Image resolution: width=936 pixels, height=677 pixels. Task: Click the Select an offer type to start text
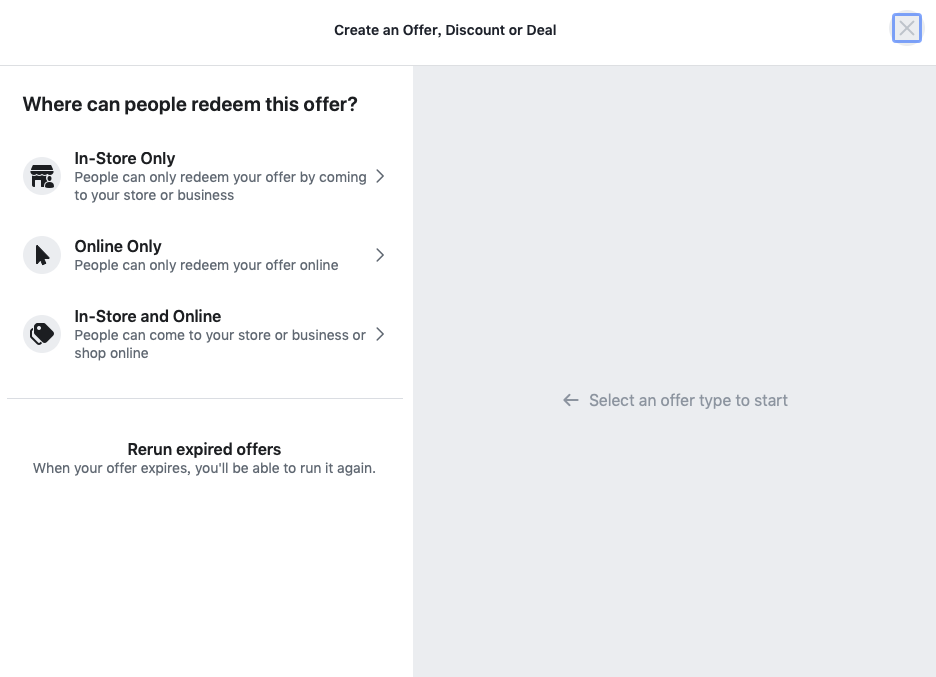coord(688,400)
